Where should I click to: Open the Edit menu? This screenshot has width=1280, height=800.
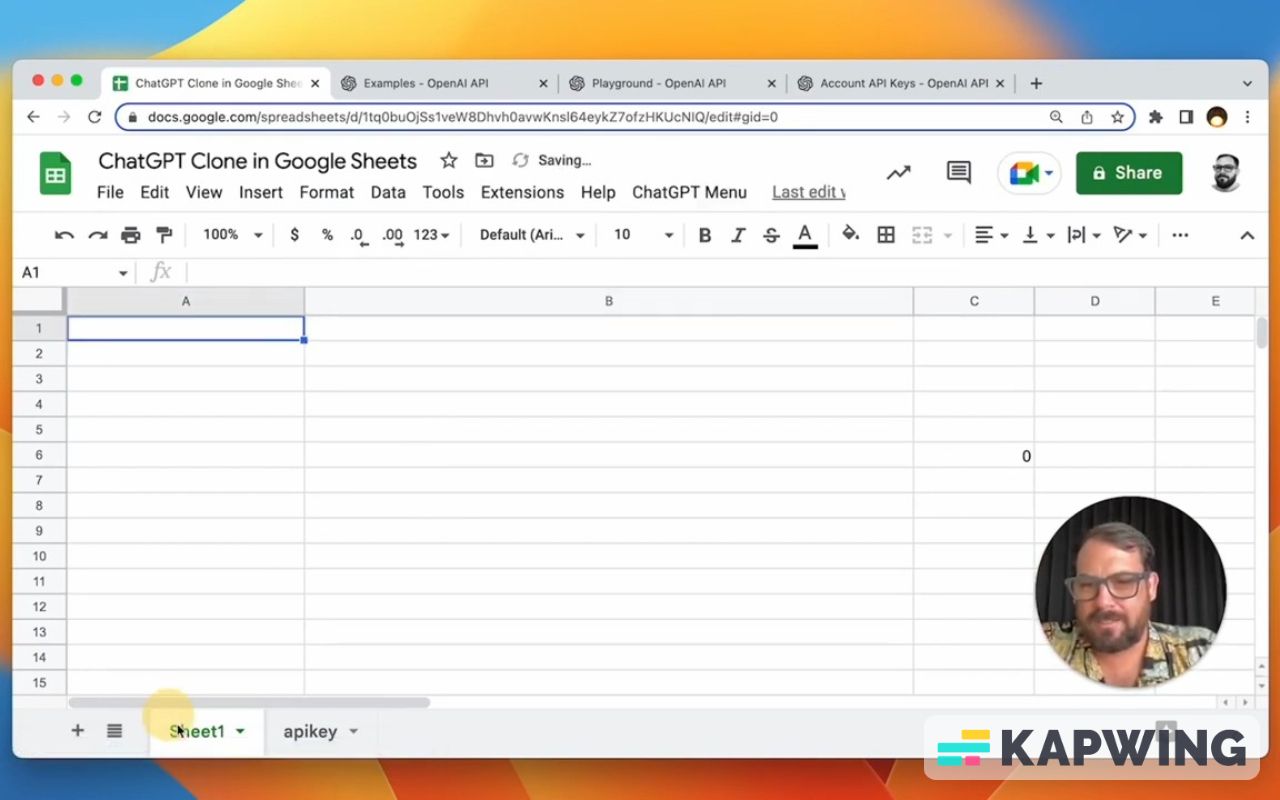[154, 192]
